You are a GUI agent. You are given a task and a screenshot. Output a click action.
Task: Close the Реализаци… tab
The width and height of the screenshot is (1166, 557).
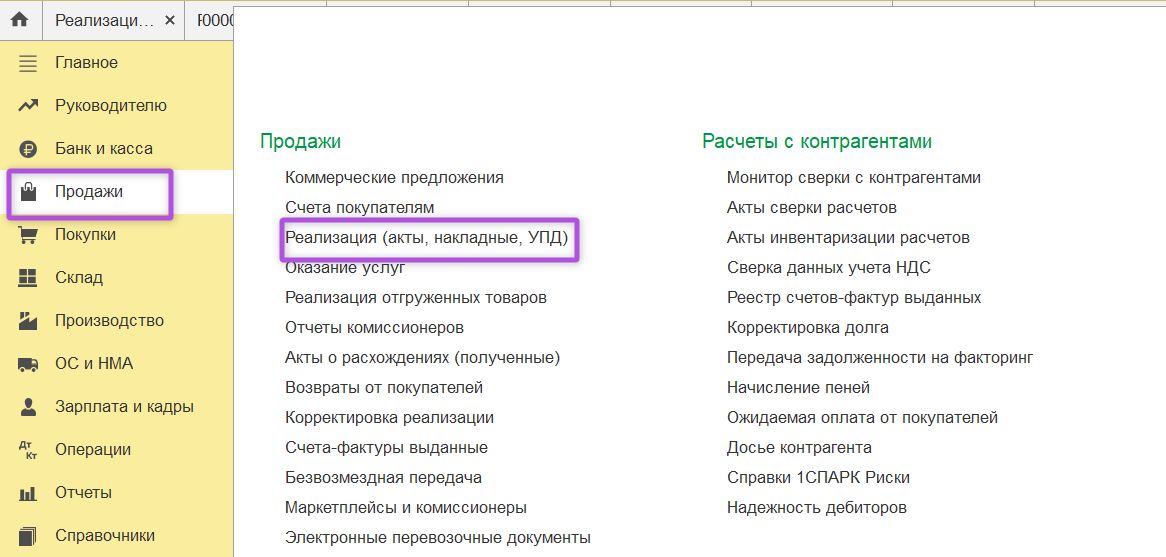pyautogui.click(x=170, y=21)
